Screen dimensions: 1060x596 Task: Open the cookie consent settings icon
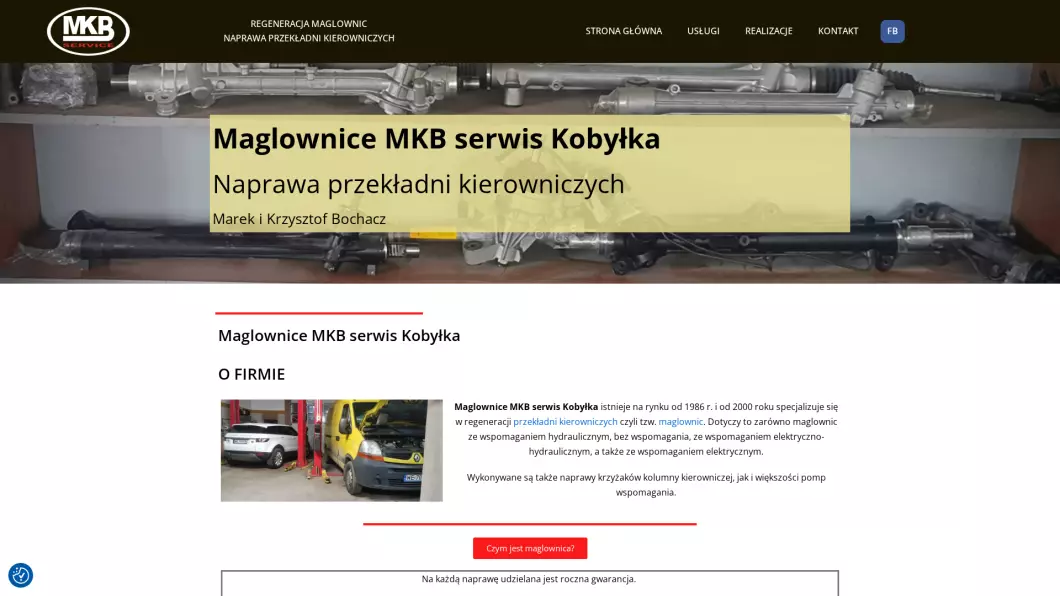[20, 575]
